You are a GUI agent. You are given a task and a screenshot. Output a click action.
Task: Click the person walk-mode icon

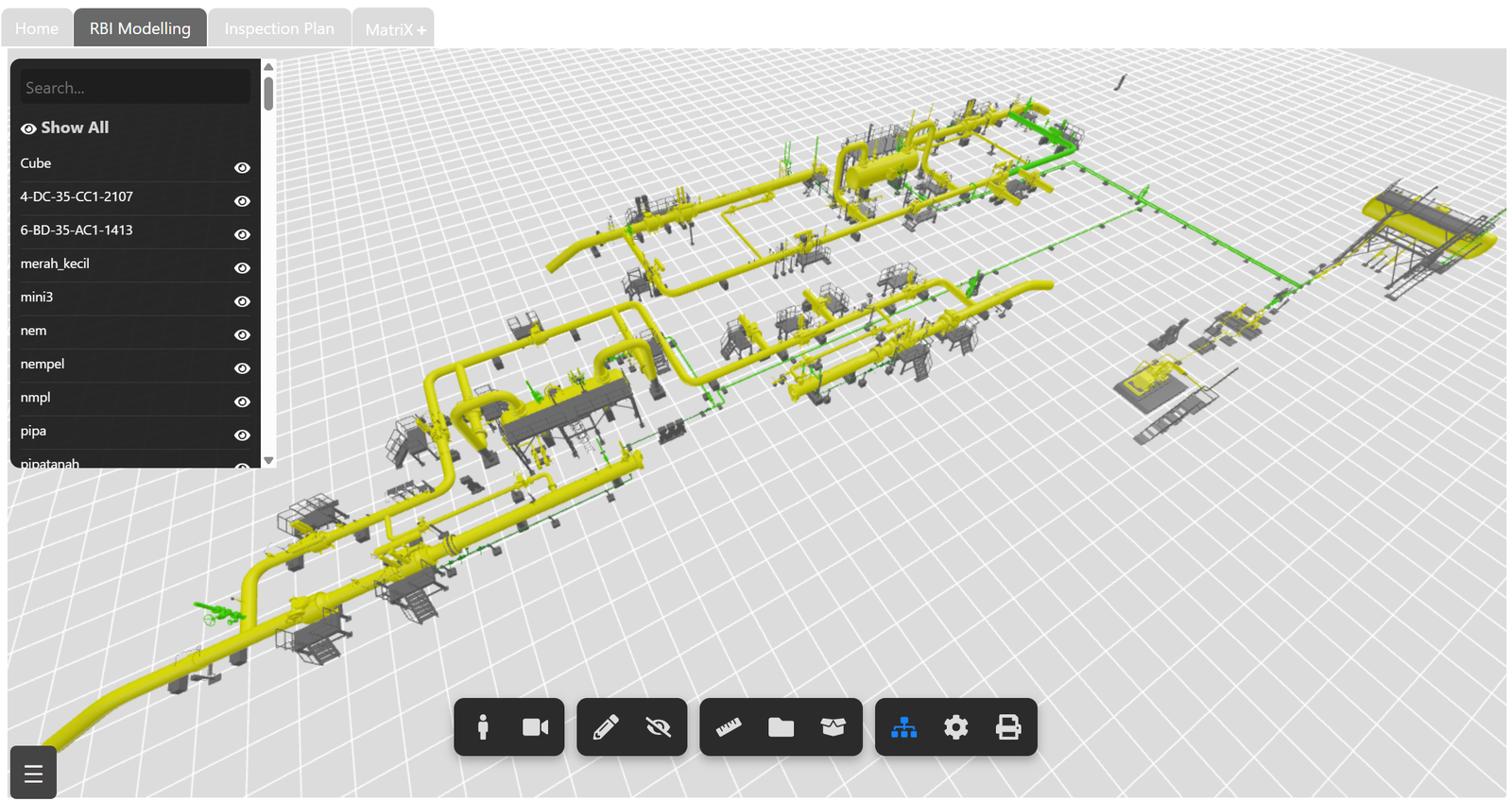pos(483,726)
